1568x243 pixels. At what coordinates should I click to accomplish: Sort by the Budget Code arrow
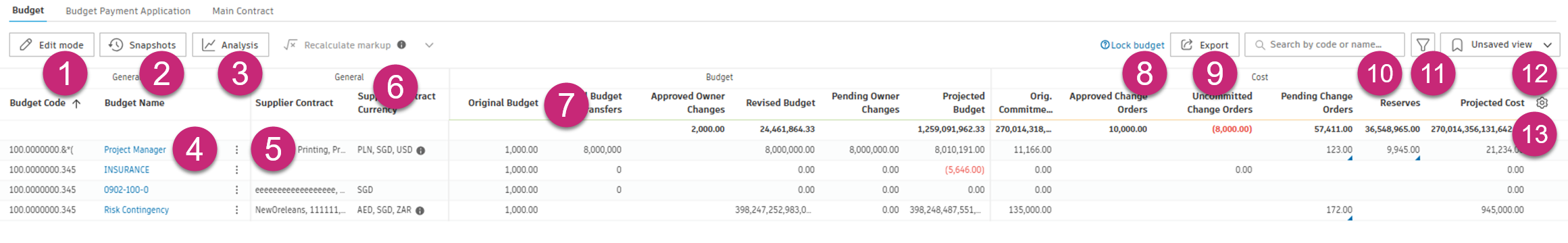[76, 103]
